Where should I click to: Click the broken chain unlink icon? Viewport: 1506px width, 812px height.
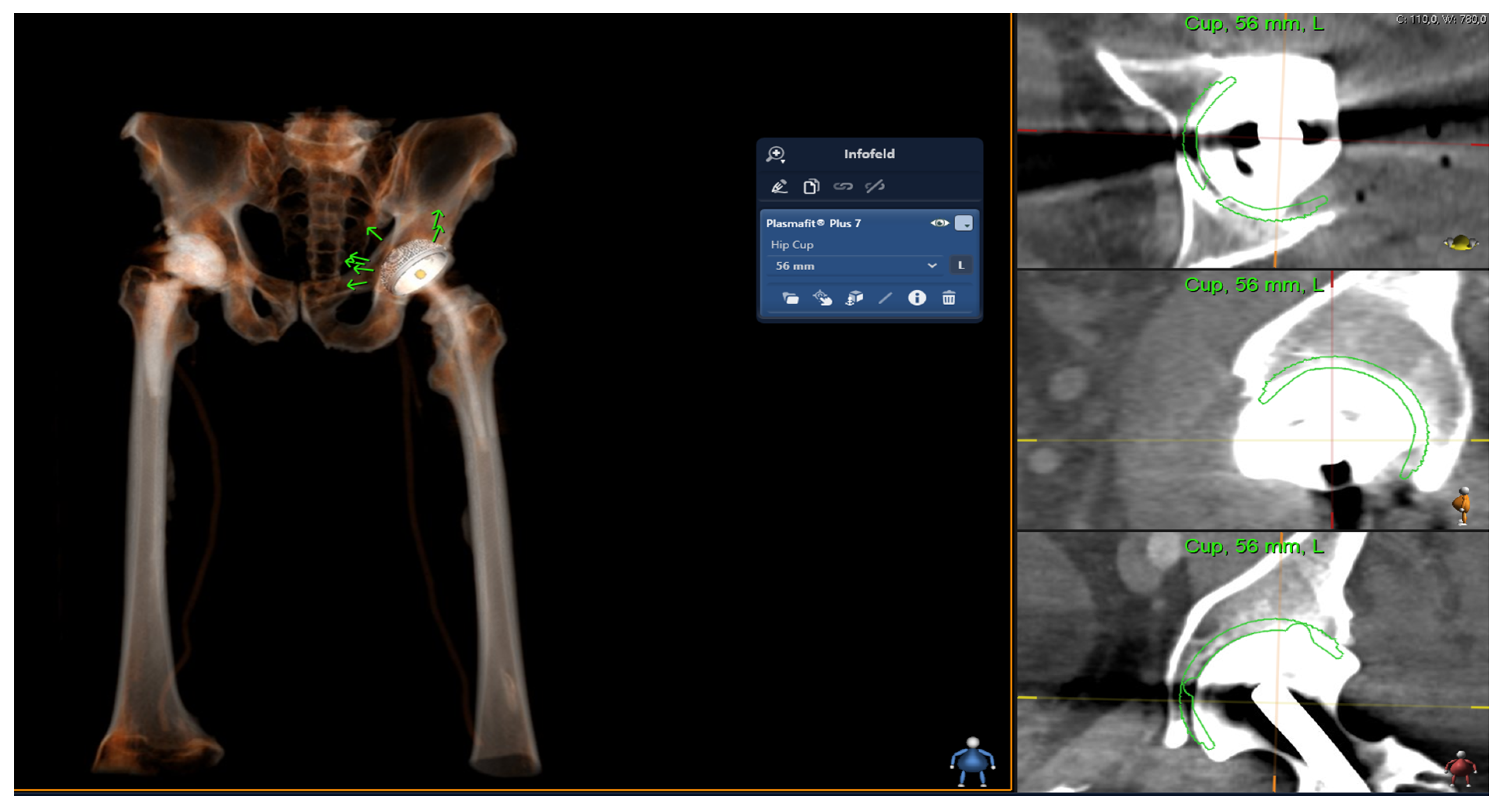tap(875, 186)
